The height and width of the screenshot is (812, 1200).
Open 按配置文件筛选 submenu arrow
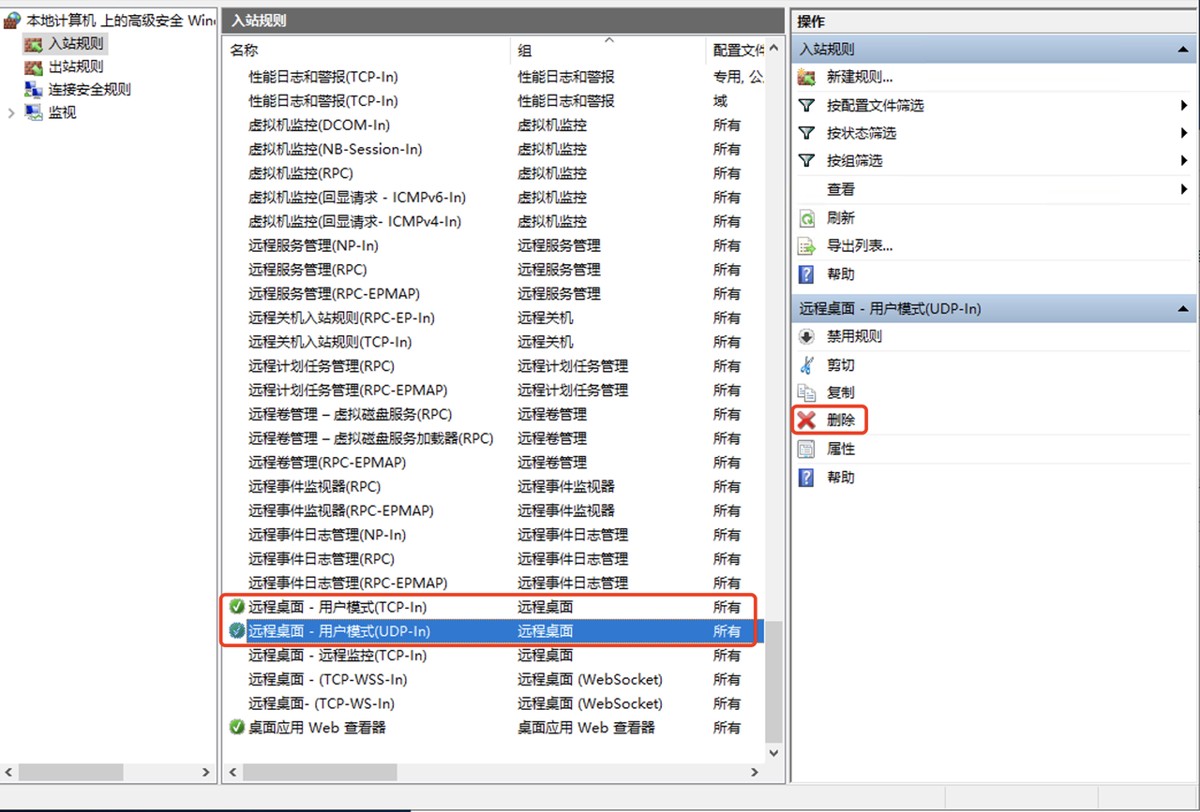1184,105
